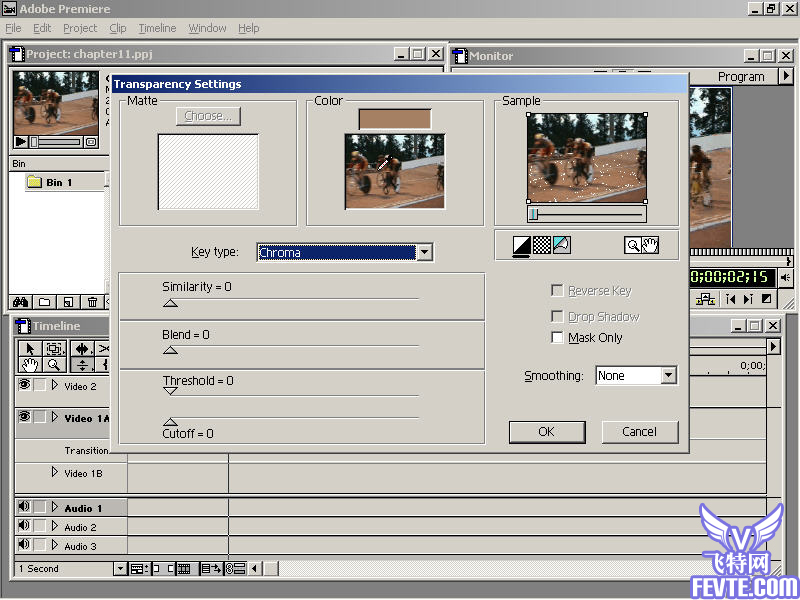Image resolution: width=800 pixels, height=600 pixels.
Task: Click the page peel preview icon
Action: point(561,244)
